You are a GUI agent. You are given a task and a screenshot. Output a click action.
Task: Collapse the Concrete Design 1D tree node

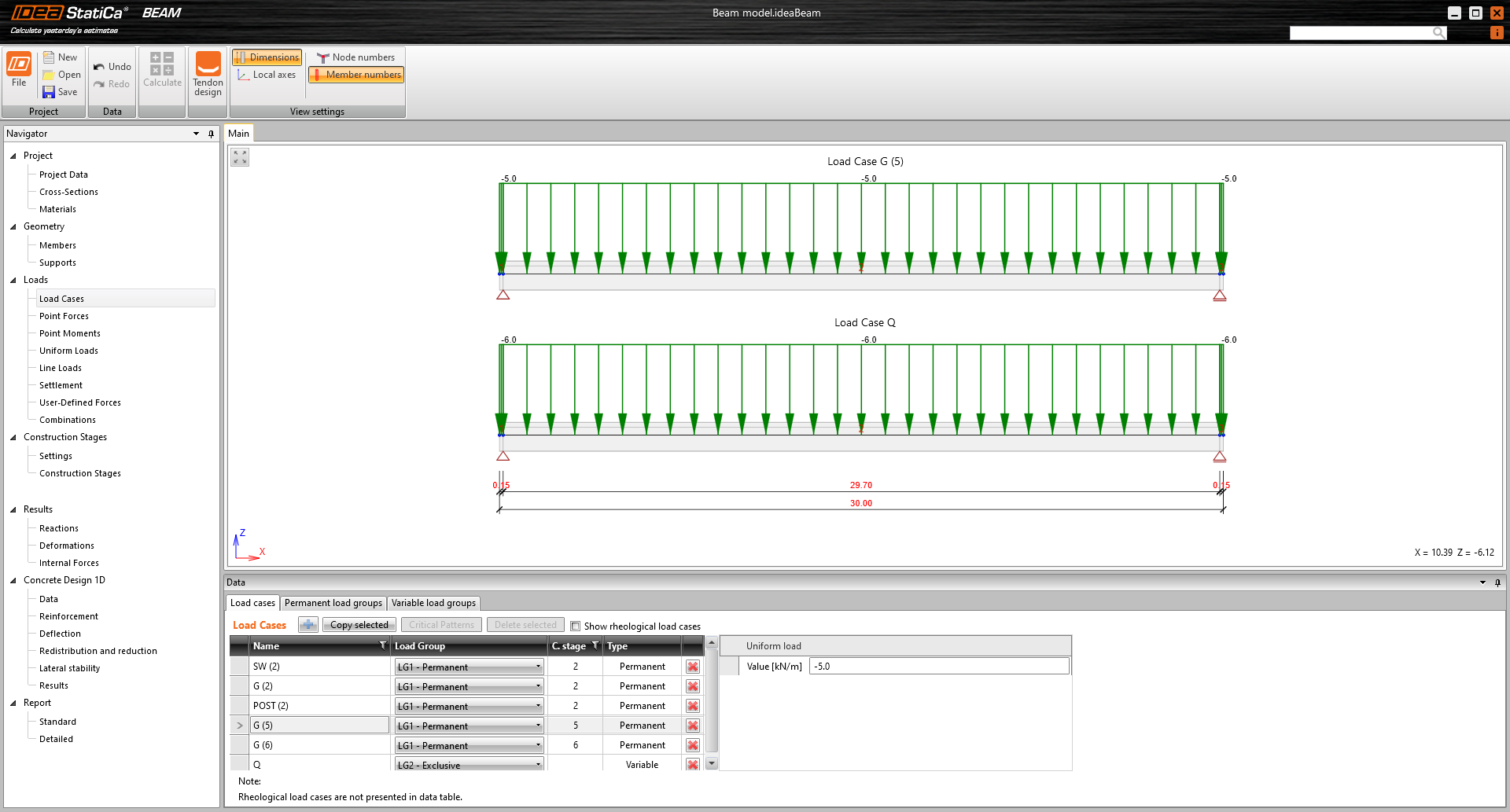tap(13, 580)
